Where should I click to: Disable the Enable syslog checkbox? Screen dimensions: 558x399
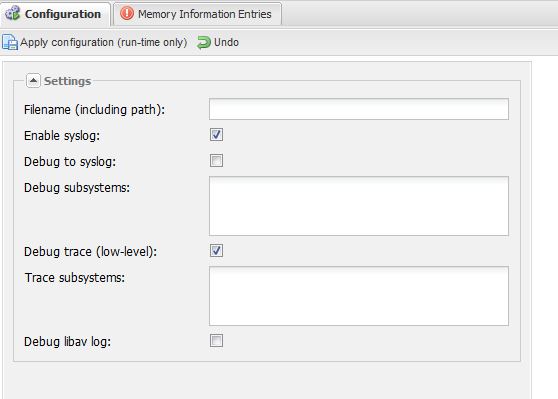coord(216,135)
